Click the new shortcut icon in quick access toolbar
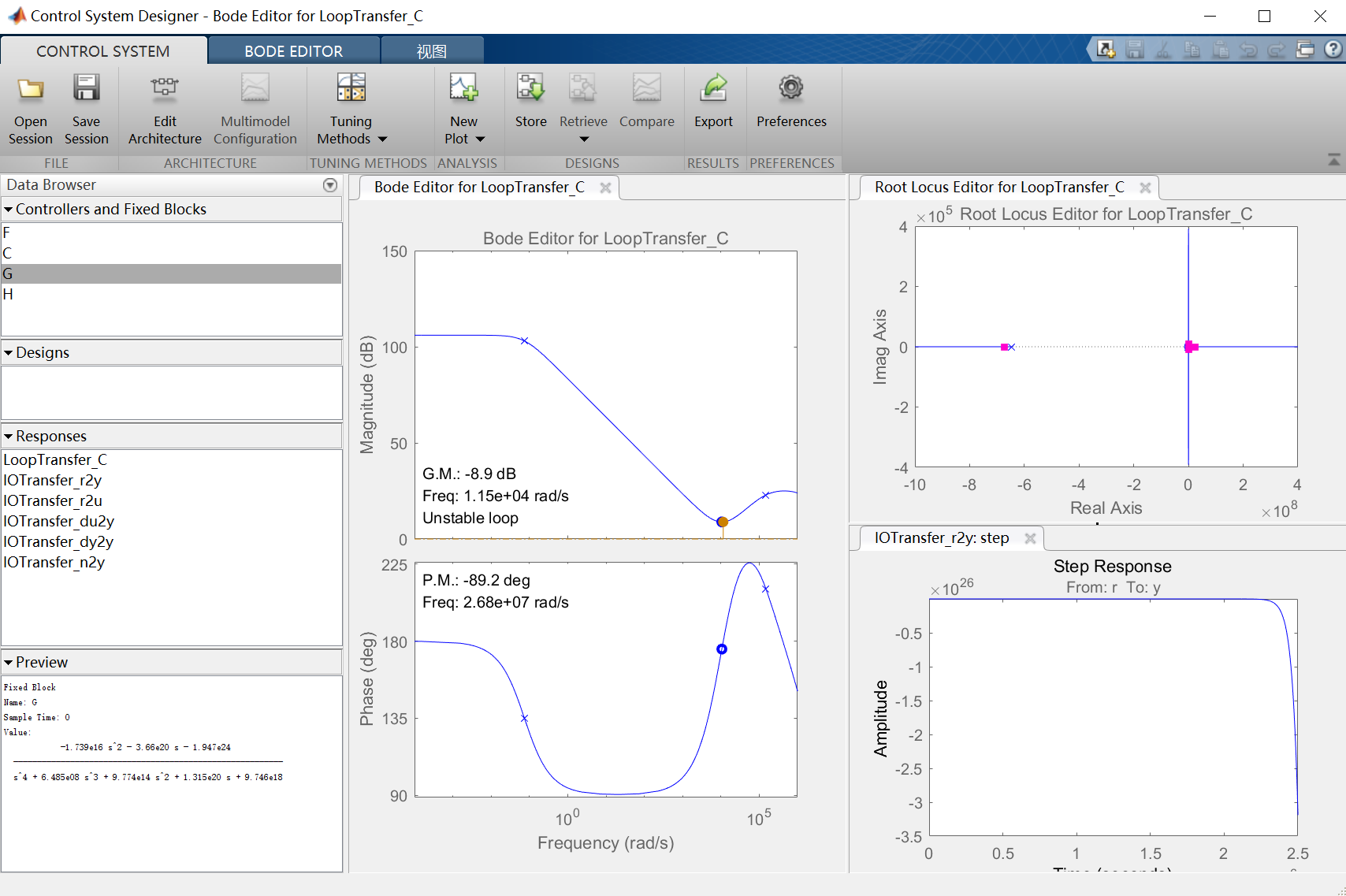Image resolution: width=1346 pixels, height=896 pixels. (x=1106, y=50)
